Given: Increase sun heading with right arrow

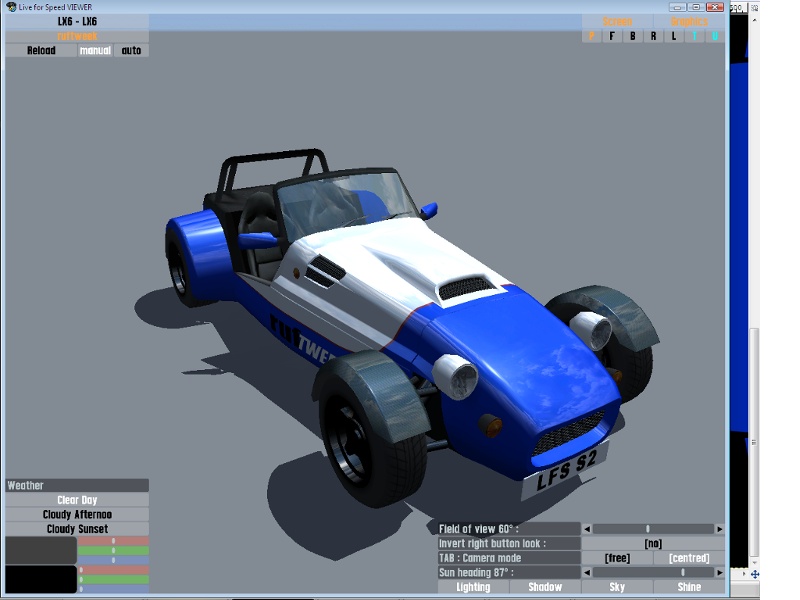Looking at the screenshot, I should coord(719,573).
